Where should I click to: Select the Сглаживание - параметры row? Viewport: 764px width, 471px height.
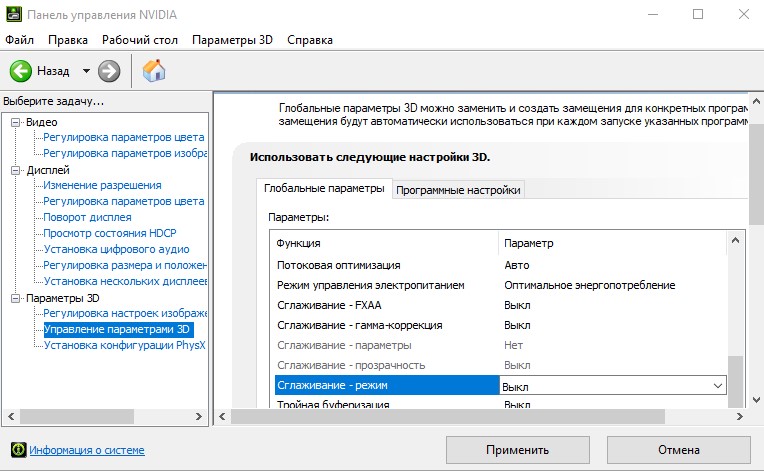coord(500,345)
